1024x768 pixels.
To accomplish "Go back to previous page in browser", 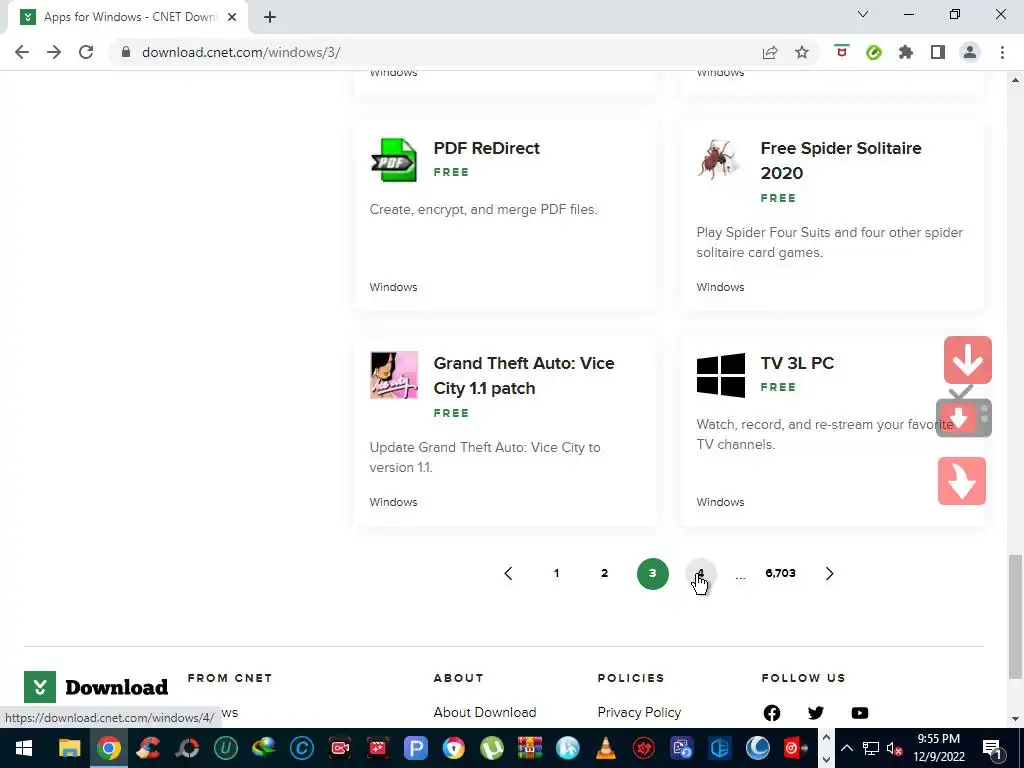I will [x=22, y=52].
